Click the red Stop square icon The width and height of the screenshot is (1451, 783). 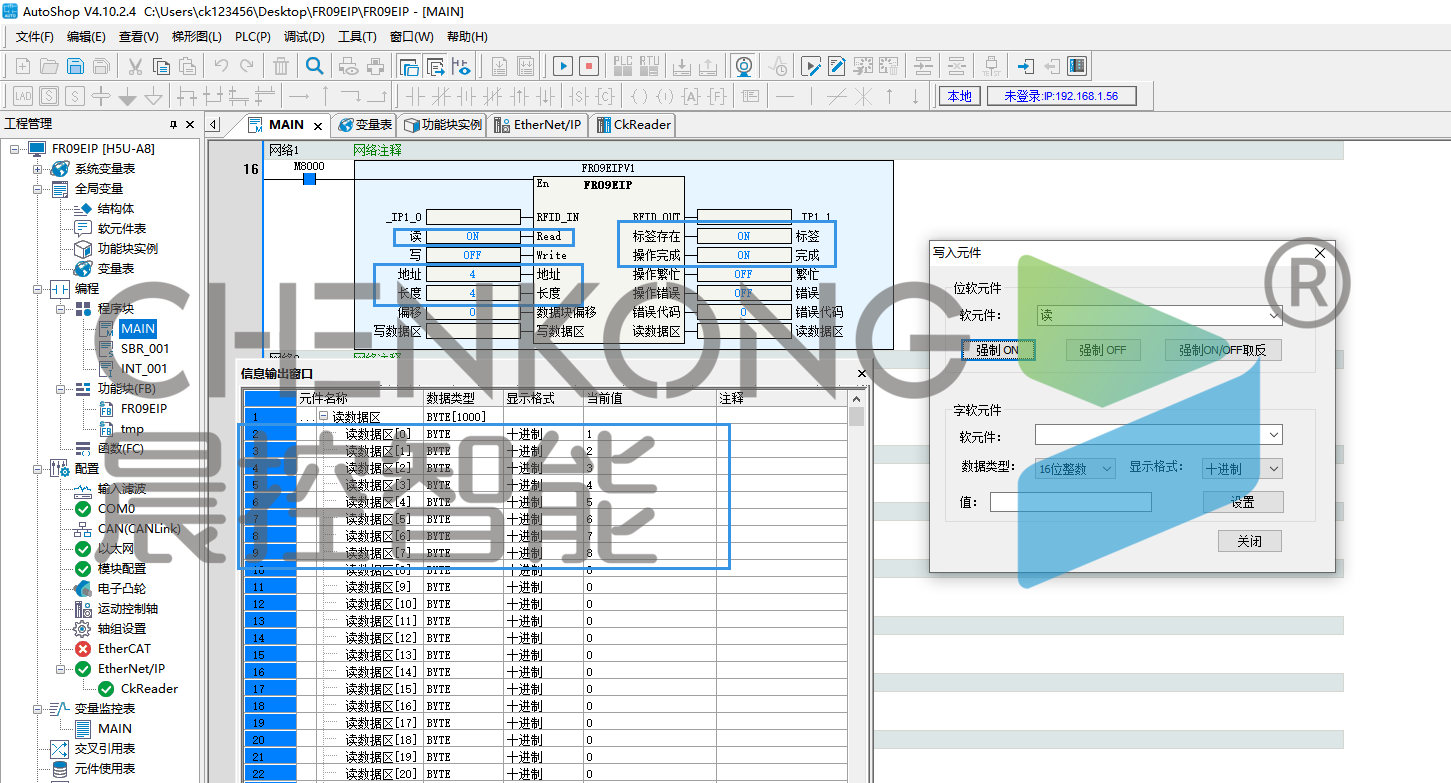[x=589, y=67]
